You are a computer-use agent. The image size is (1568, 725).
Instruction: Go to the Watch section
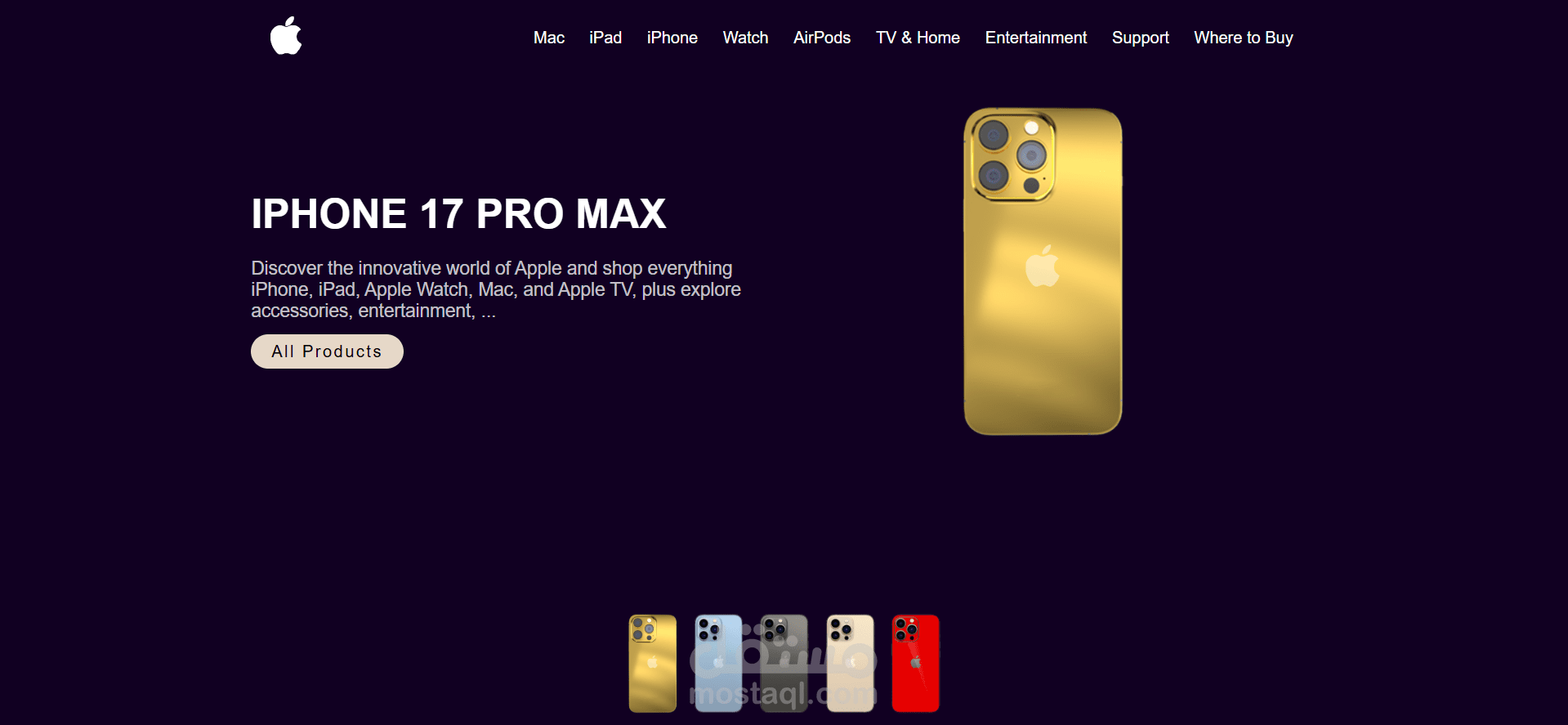745,38
